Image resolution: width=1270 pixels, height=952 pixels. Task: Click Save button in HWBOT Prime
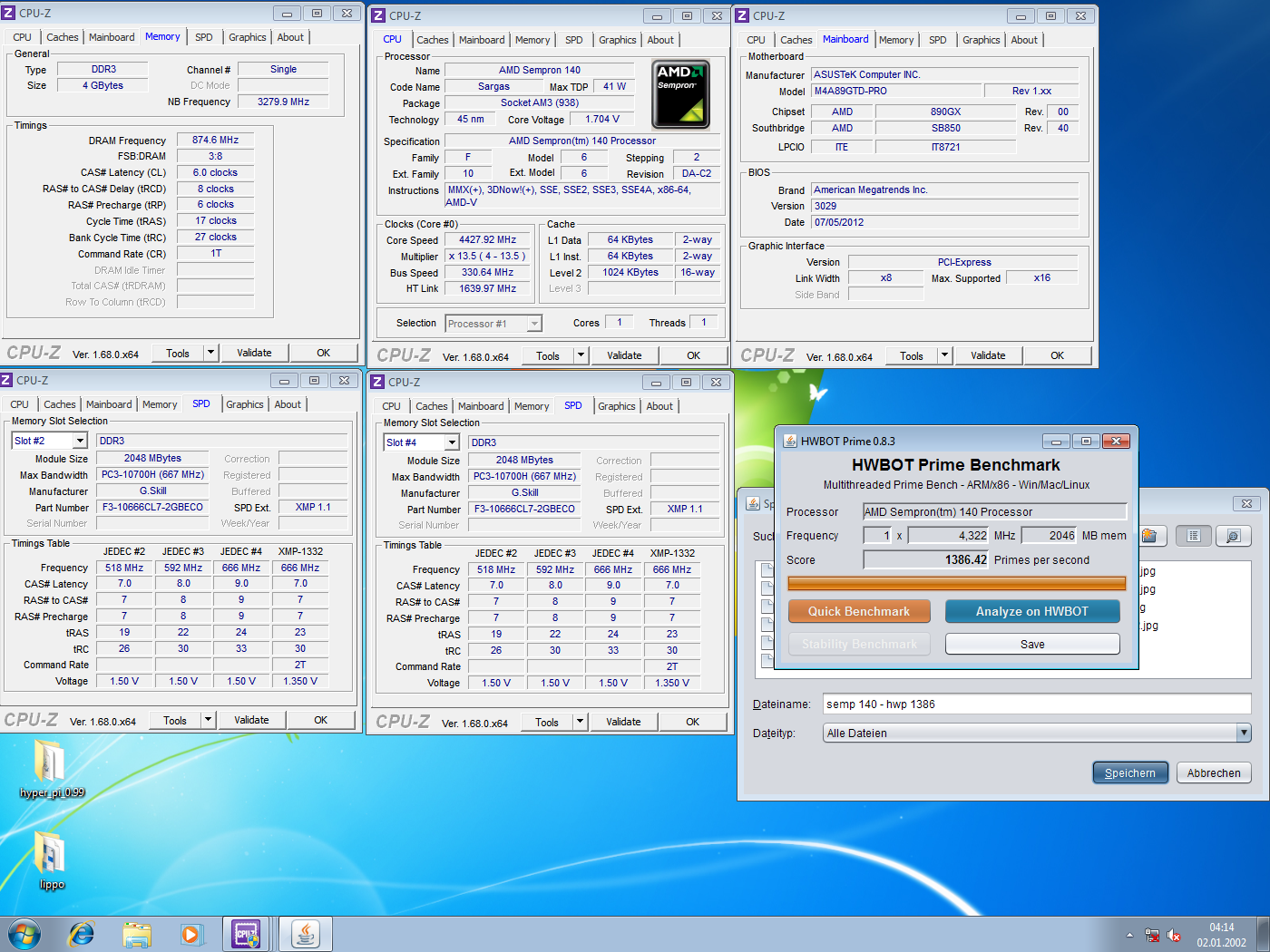(x=1032, y=644)
